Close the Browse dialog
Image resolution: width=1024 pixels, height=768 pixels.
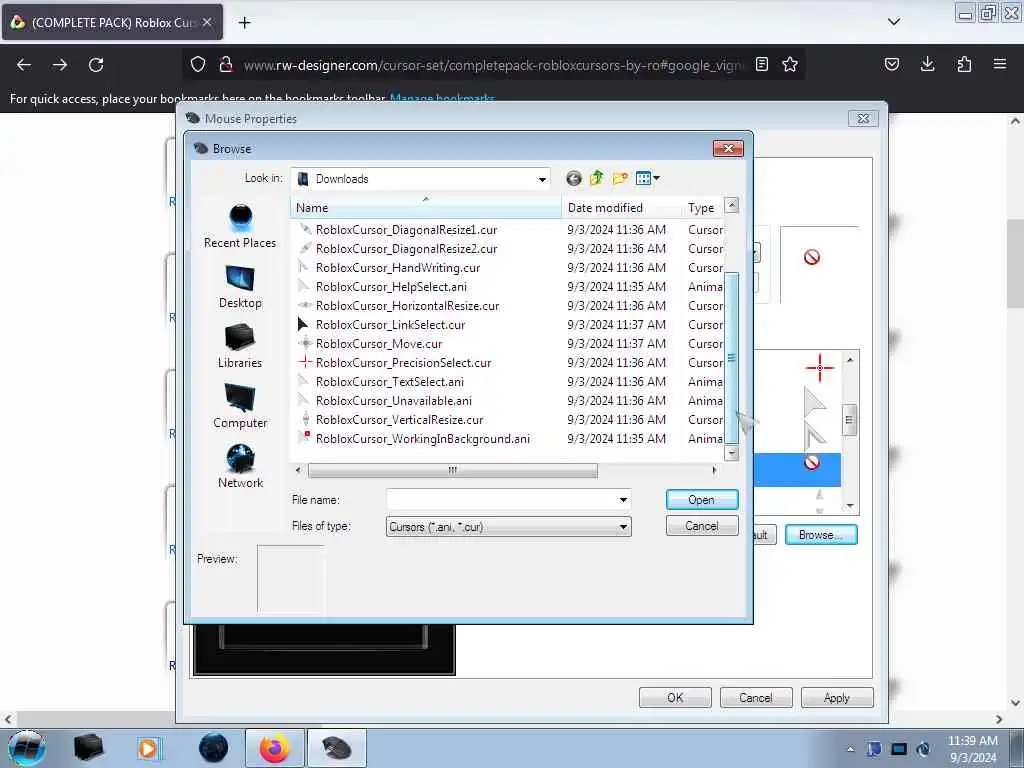(x=728, y=148)
